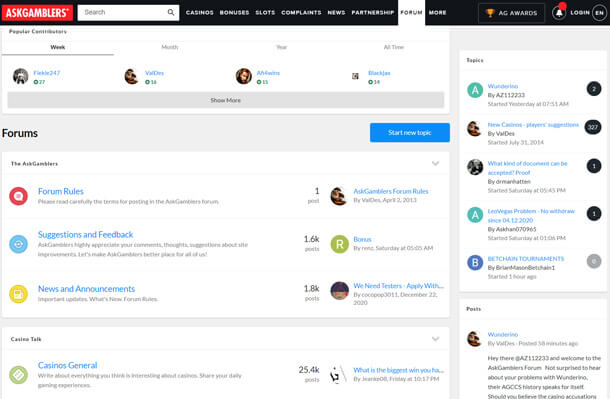Click the News and Announcements yellow icon
The image size is (610, 399).
[x=18, y=294]
